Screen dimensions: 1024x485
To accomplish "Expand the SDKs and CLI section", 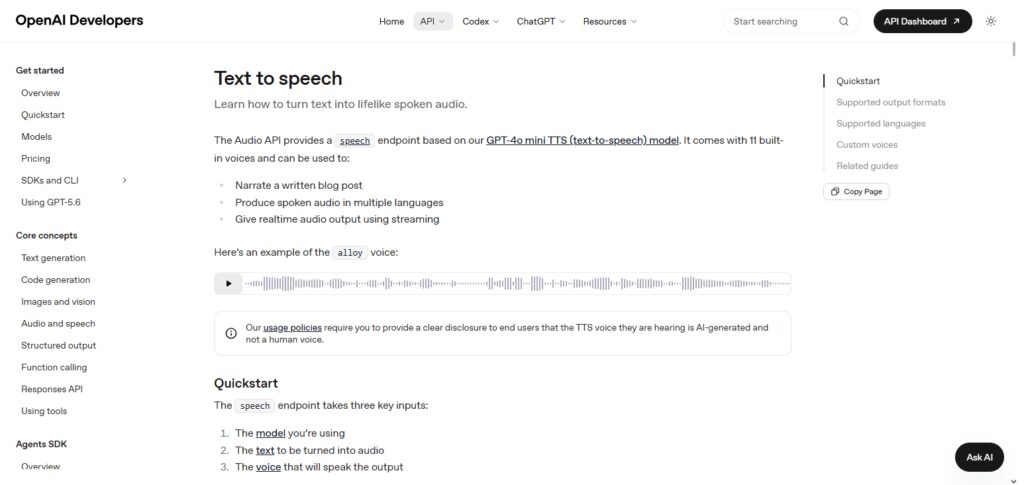I will click(125, 180).
